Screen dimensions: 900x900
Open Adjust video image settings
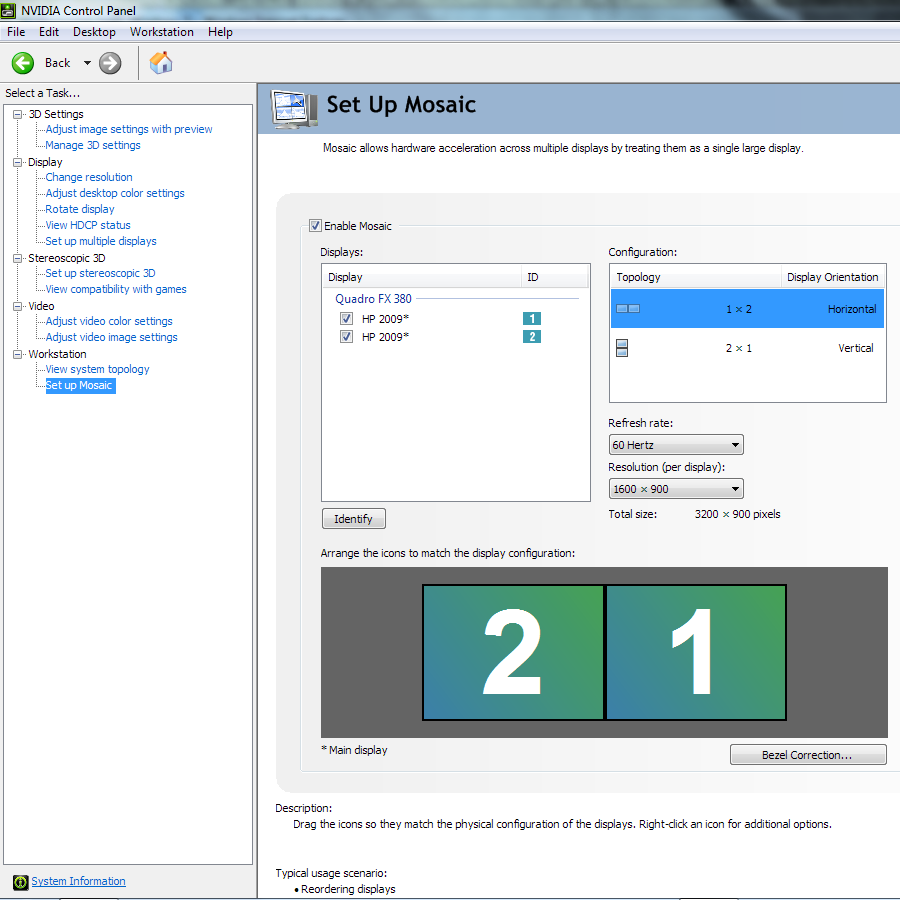tap(111, 338)
